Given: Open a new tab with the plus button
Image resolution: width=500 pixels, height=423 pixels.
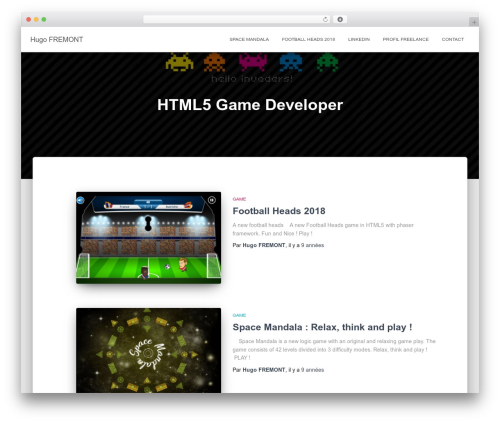Looking at the screenshot, I should tap(474, 22).
